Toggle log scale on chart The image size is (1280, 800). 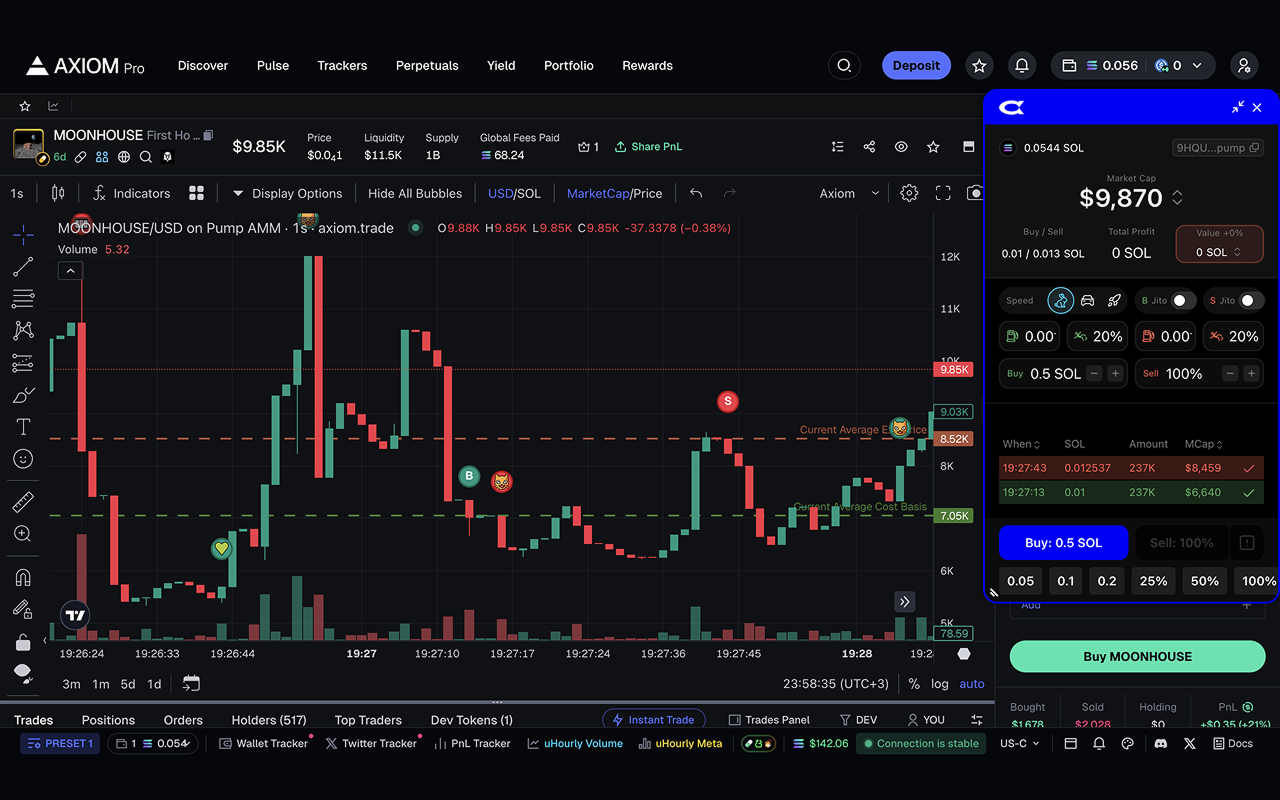tap(940, 684)
